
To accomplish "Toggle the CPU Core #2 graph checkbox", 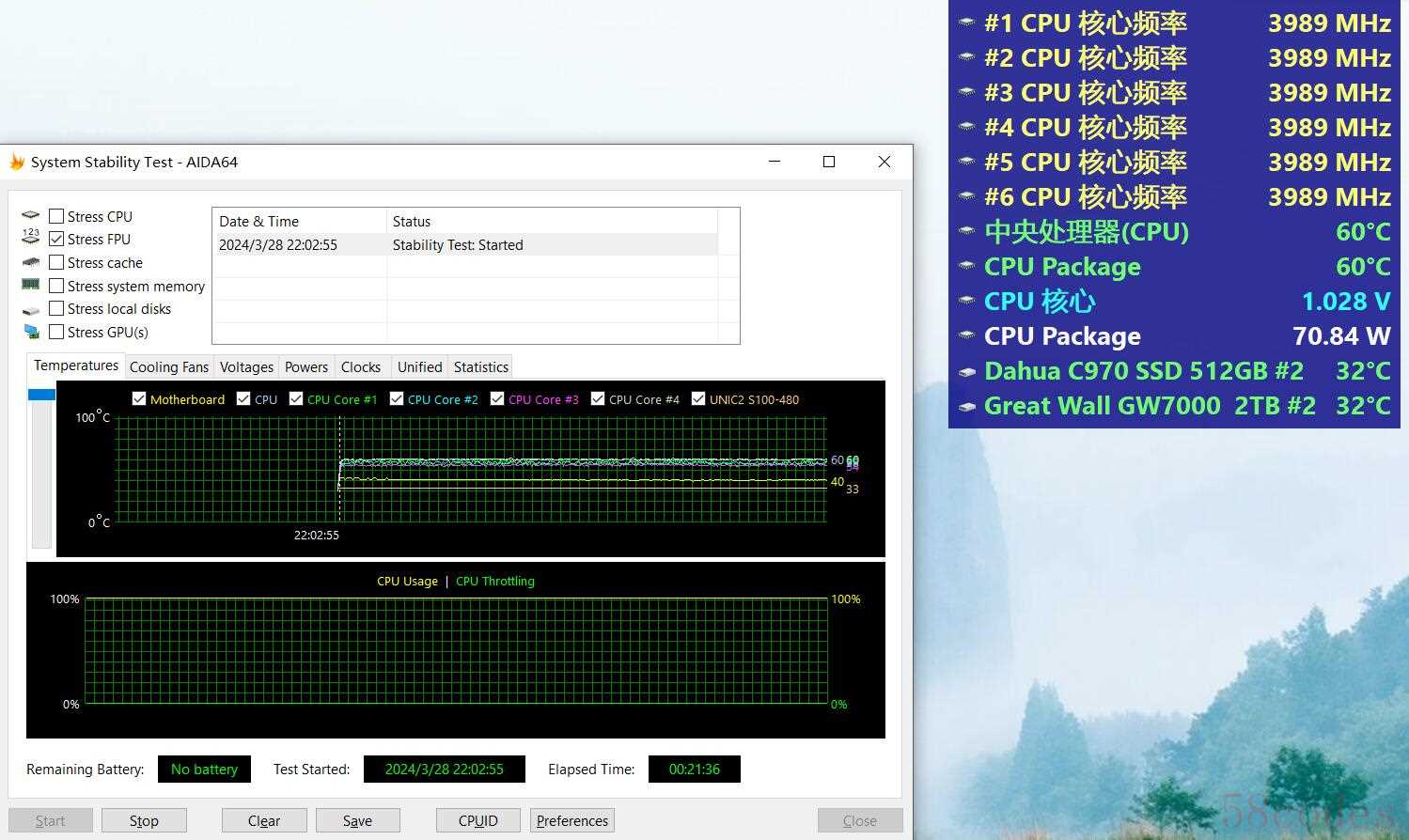I will [397, 398].
